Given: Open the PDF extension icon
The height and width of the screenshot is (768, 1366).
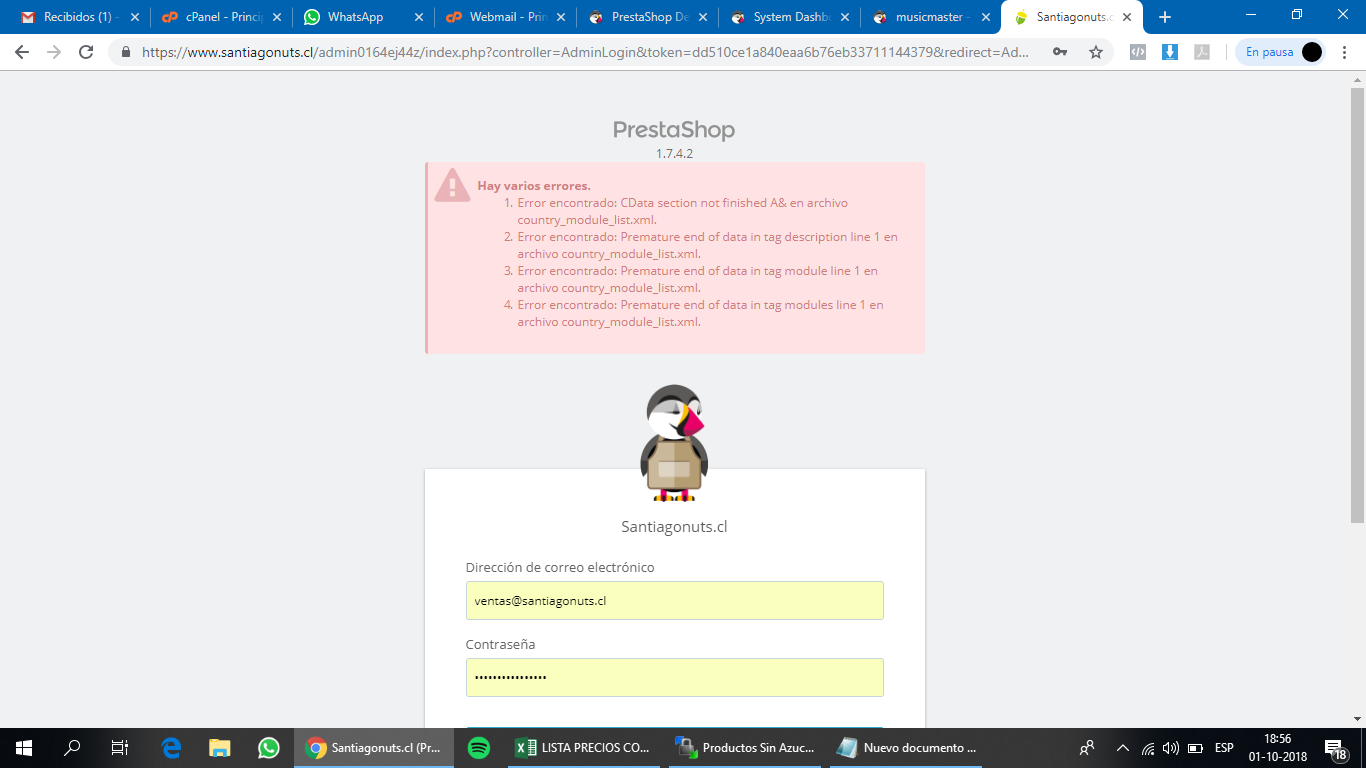Looking at the screenshot, I should click(x=1202, y=52).
